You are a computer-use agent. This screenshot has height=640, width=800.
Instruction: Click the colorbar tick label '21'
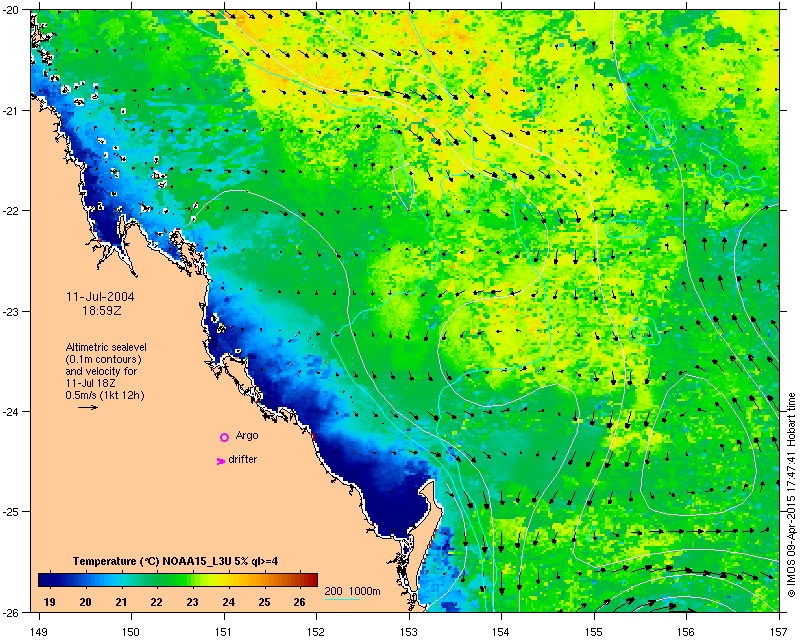120,602
